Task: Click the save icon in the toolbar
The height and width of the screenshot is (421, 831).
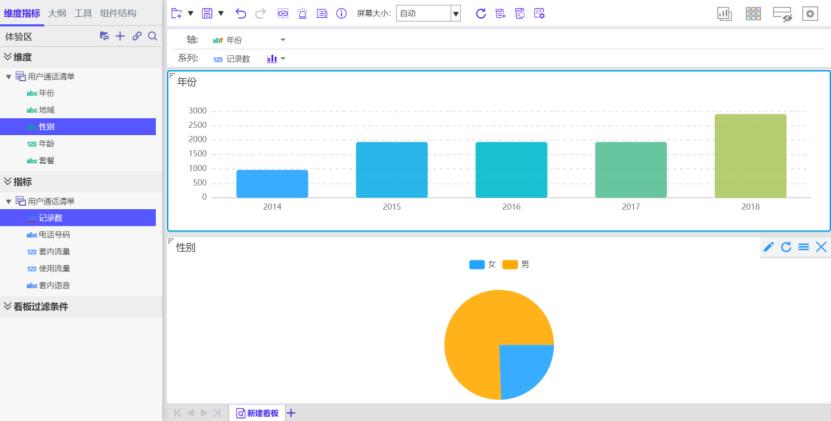Action: pos(207,13)
